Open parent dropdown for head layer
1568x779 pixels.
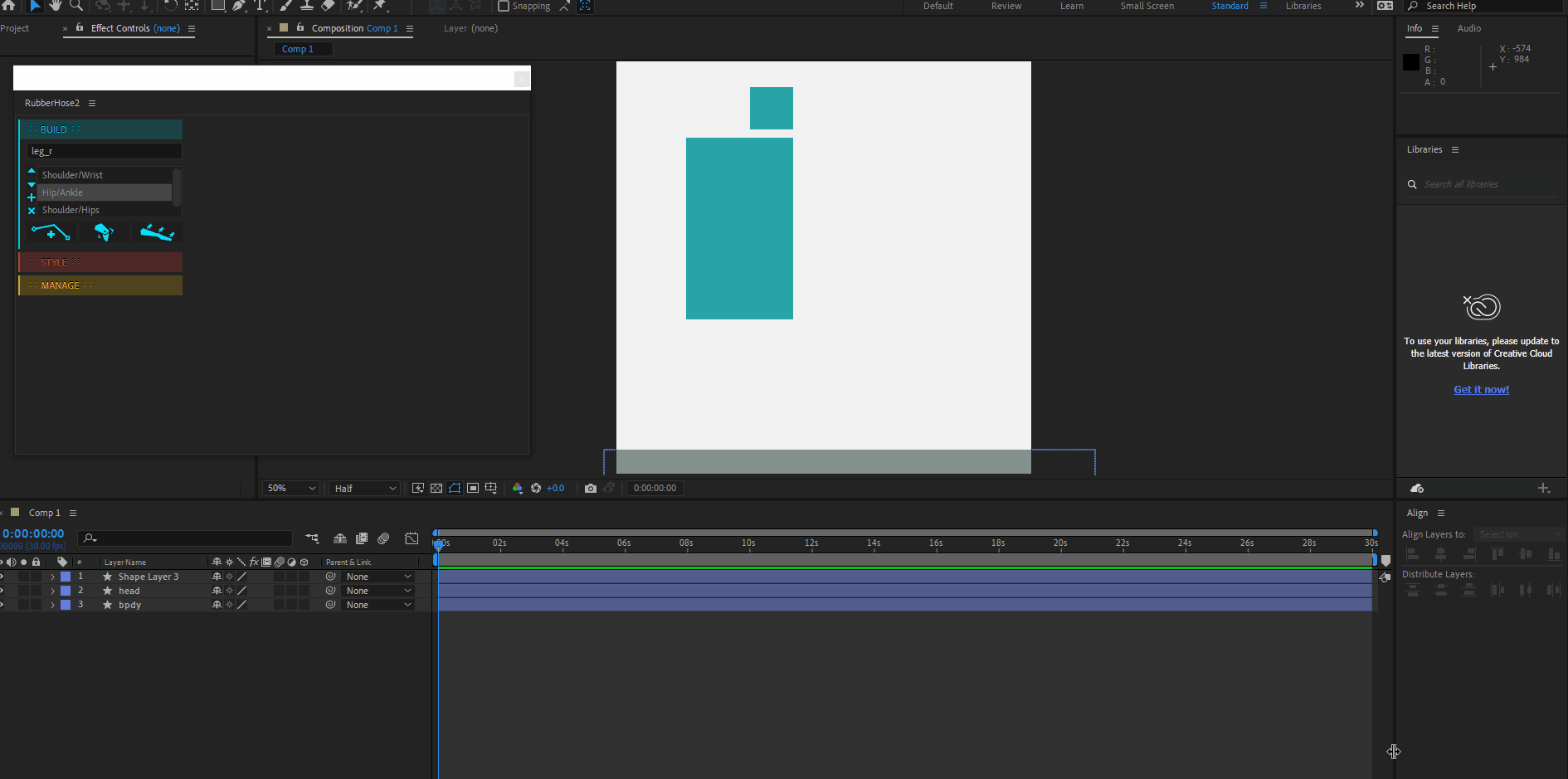(378, 591)
